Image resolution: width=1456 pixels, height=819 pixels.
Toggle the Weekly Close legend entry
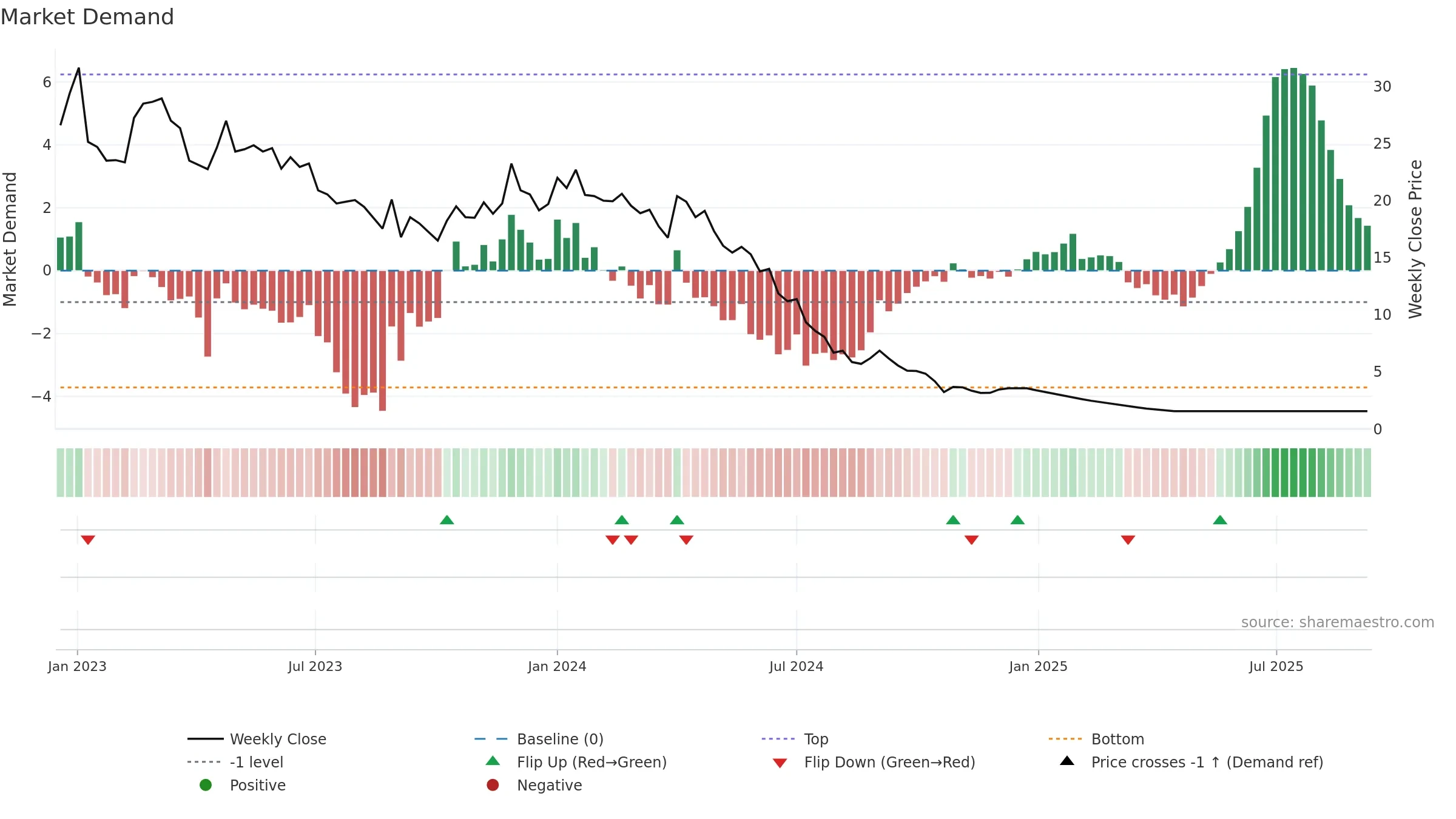257,739
